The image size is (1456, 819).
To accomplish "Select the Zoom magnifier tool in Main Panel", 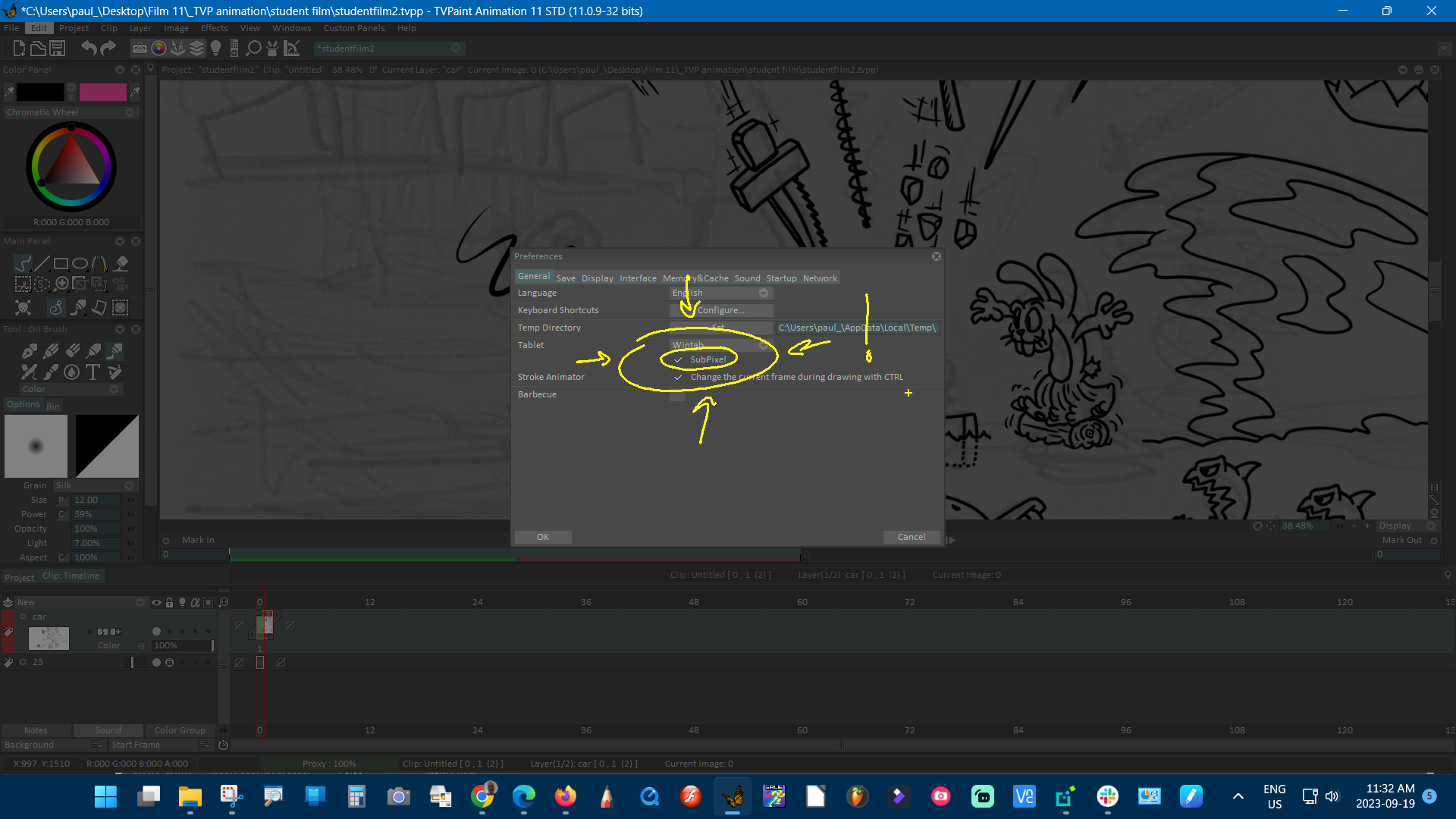I will pos(62,284).
